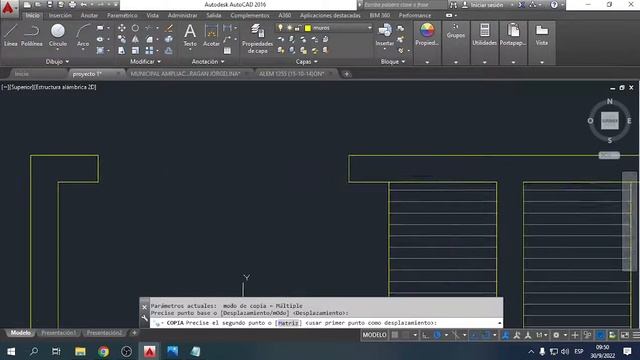Click the Texto annotation tool
The width and height of the screenshot is (640, 360).
pyautogui.click(x=190, y=35)
